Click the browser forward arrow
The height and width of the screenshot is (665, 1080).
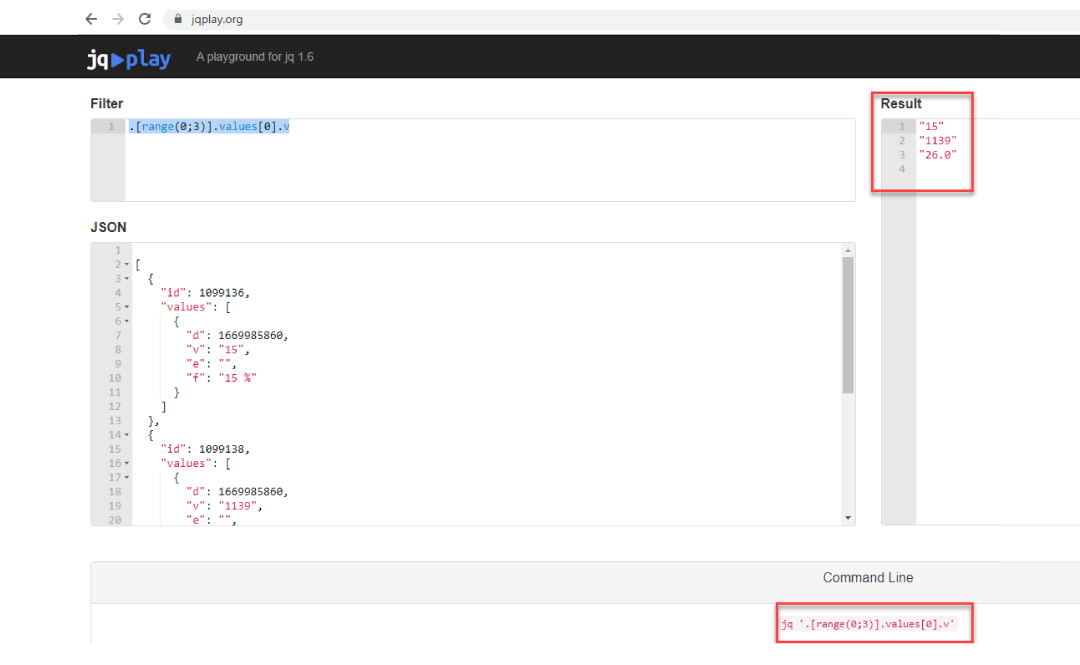(x=118, y=19)
